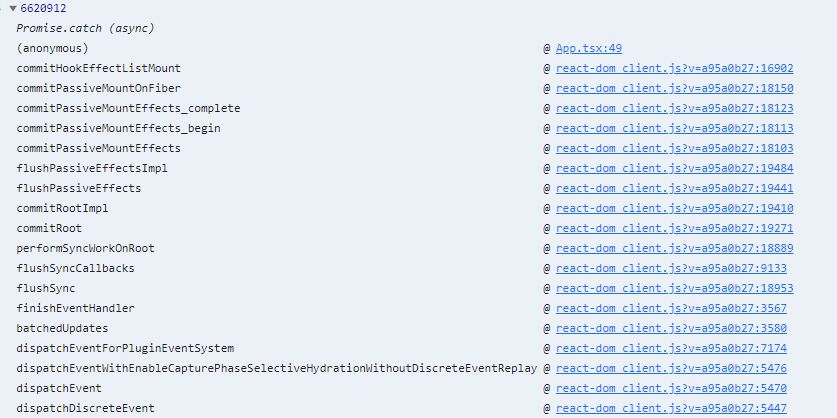
Task: Click the '(anonymous)' stack frame
Action: pos(52,49)
